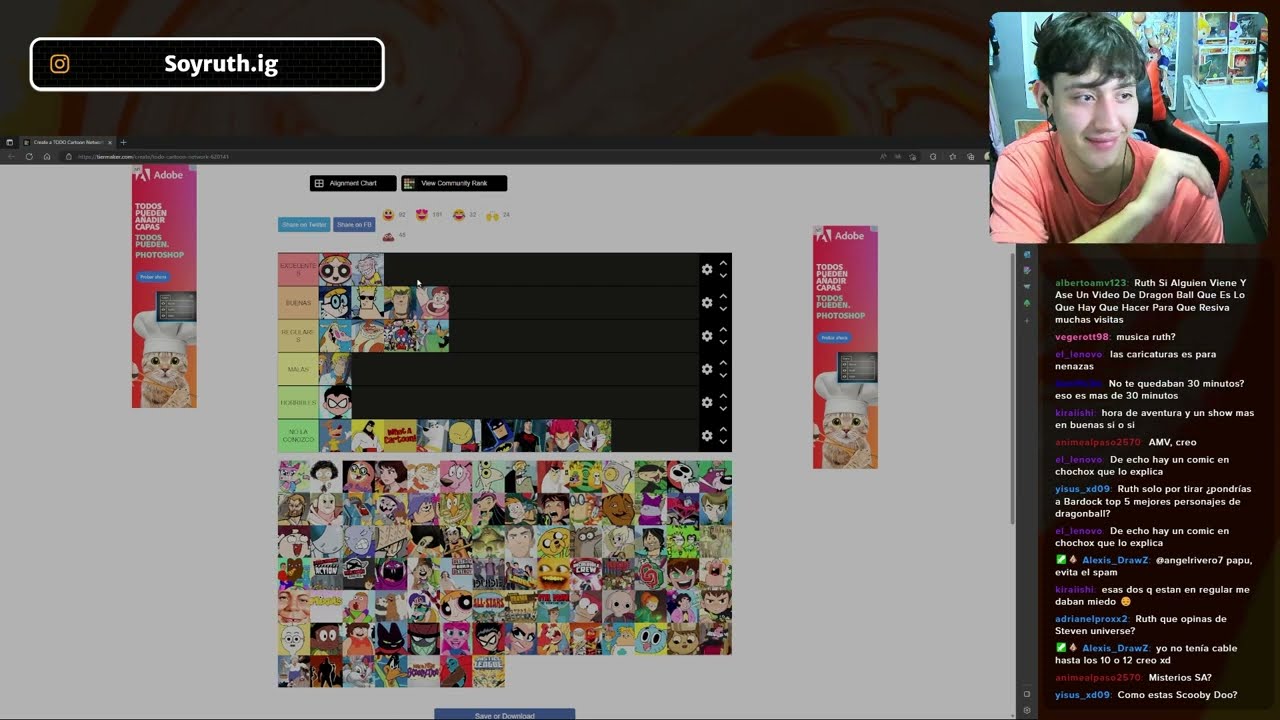Select Teen Titans Go Robin in HORRIBLES
The width and height of the screenshot is (1280, 720).
tap(335, 403)
